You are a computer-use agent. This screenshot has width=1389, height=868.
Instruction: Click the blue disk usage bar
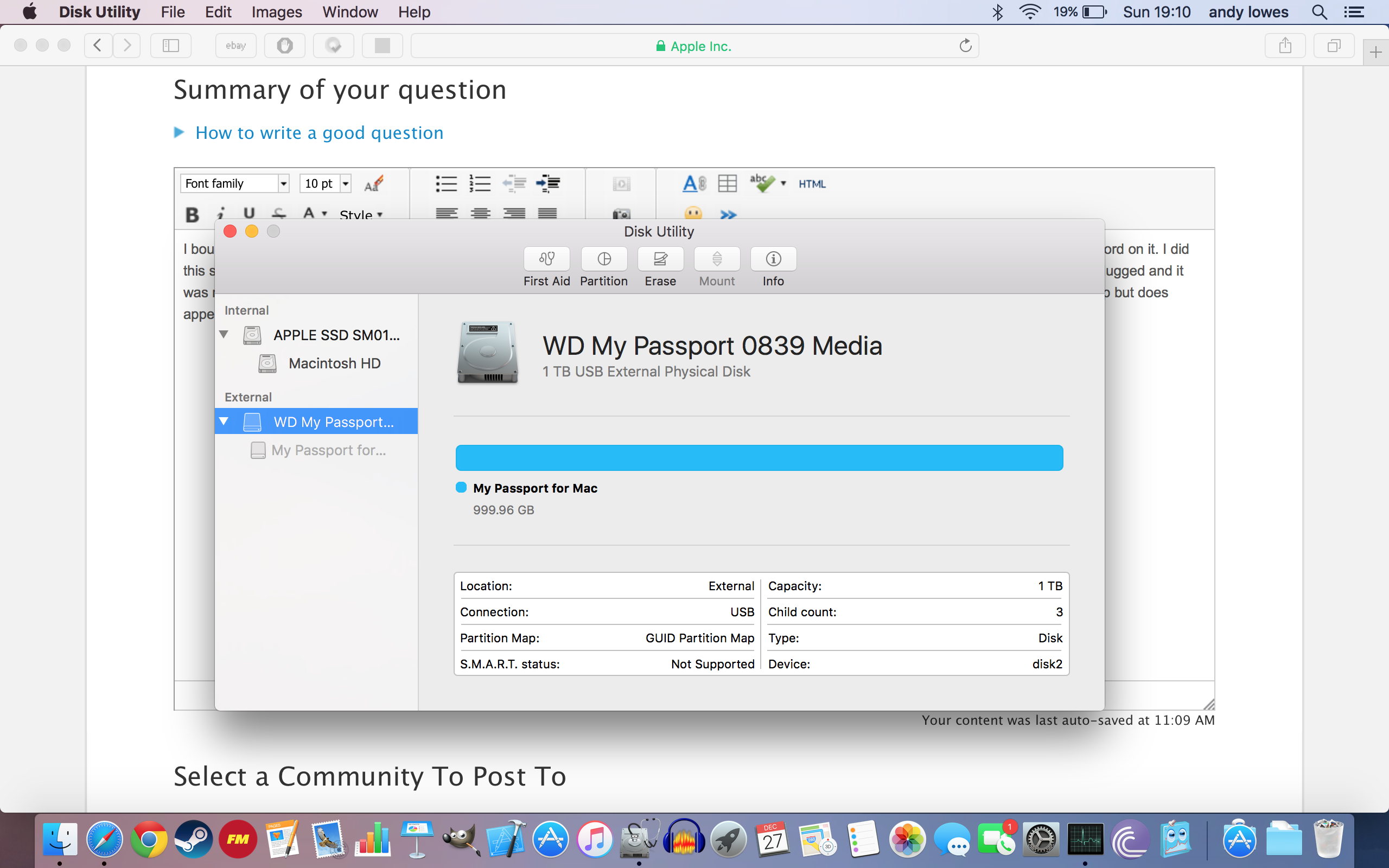[759, 457]
